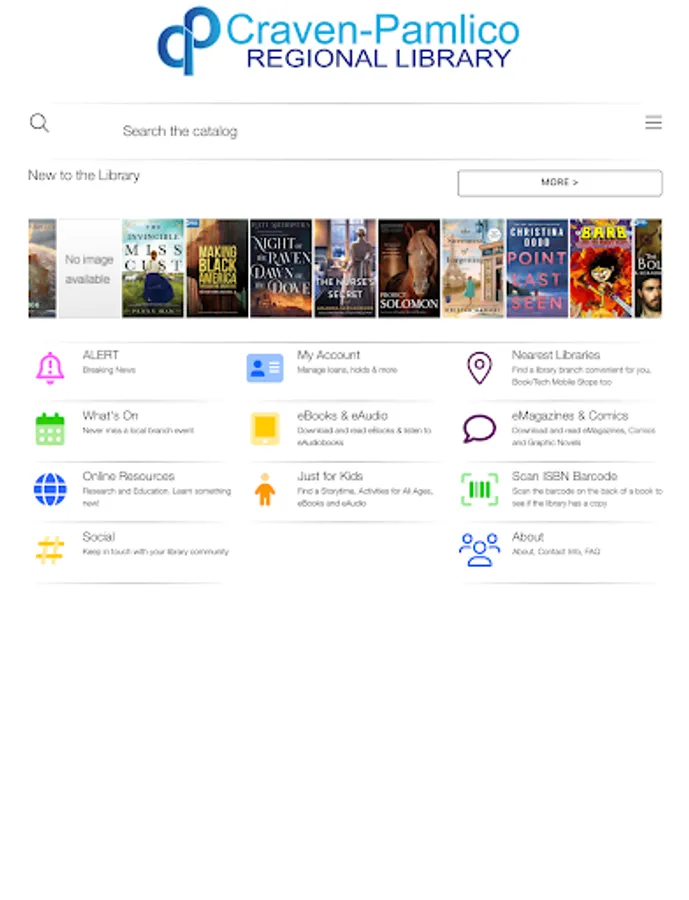
Task: Click the blue Online Resources globe icon
Action: tap(50, 489)
